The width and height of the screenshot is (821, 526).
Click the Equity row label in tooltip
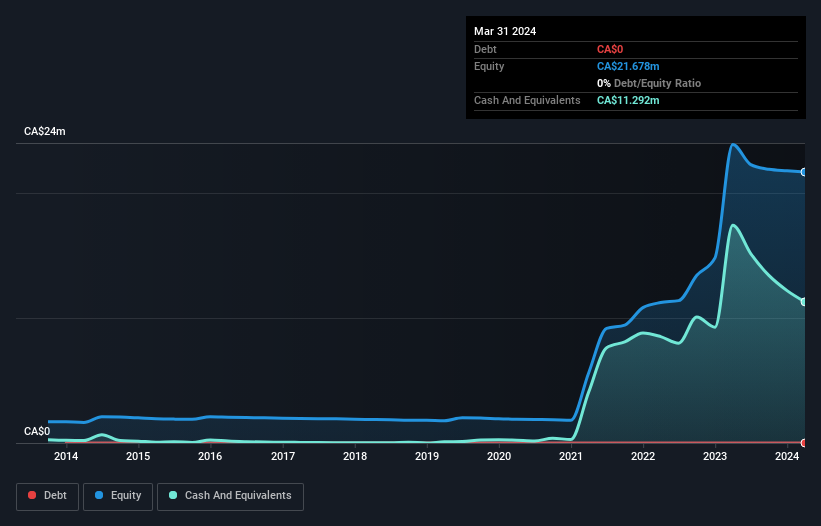[489, 66]
